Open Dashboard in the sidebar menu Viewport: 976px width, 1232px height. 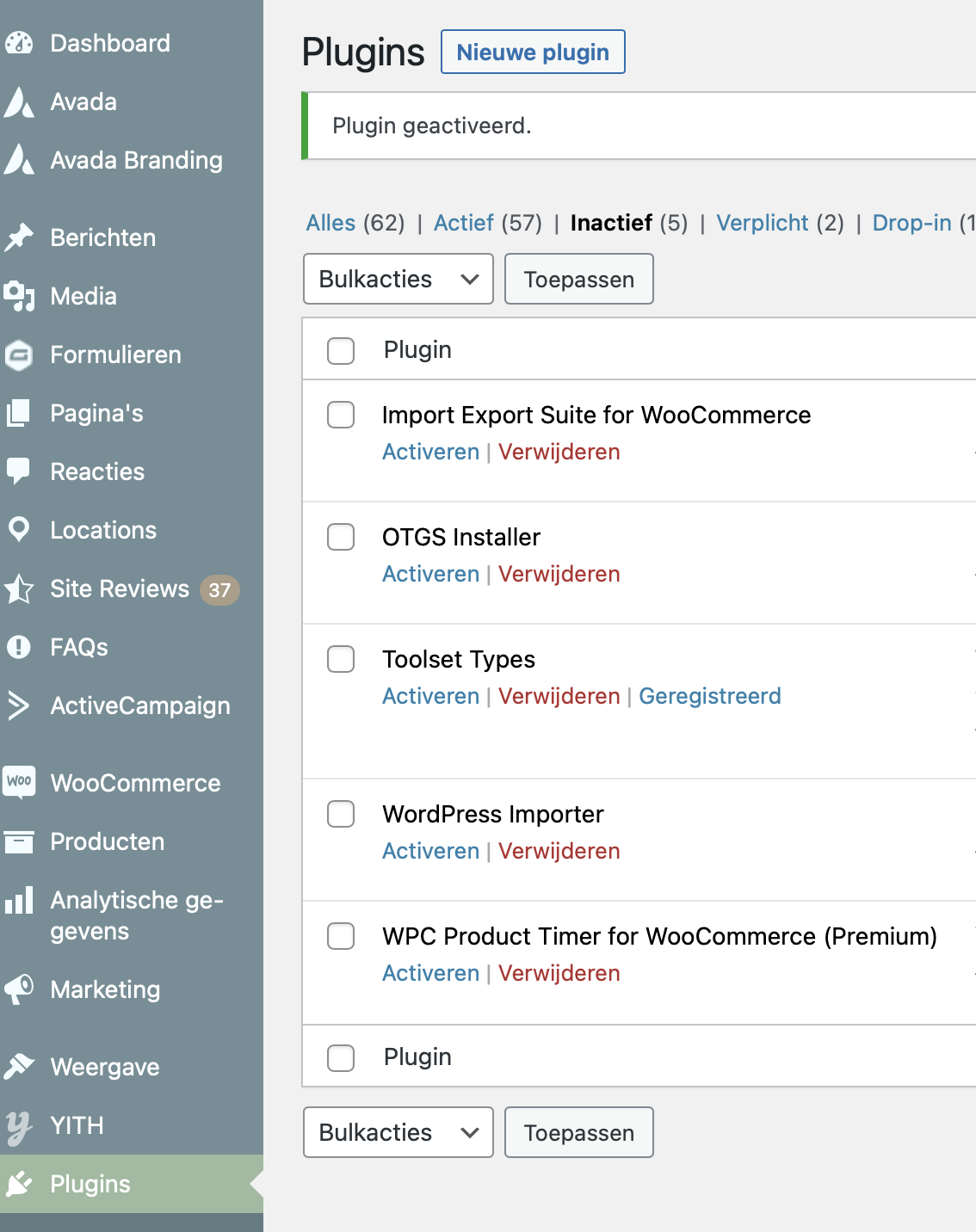110,43
